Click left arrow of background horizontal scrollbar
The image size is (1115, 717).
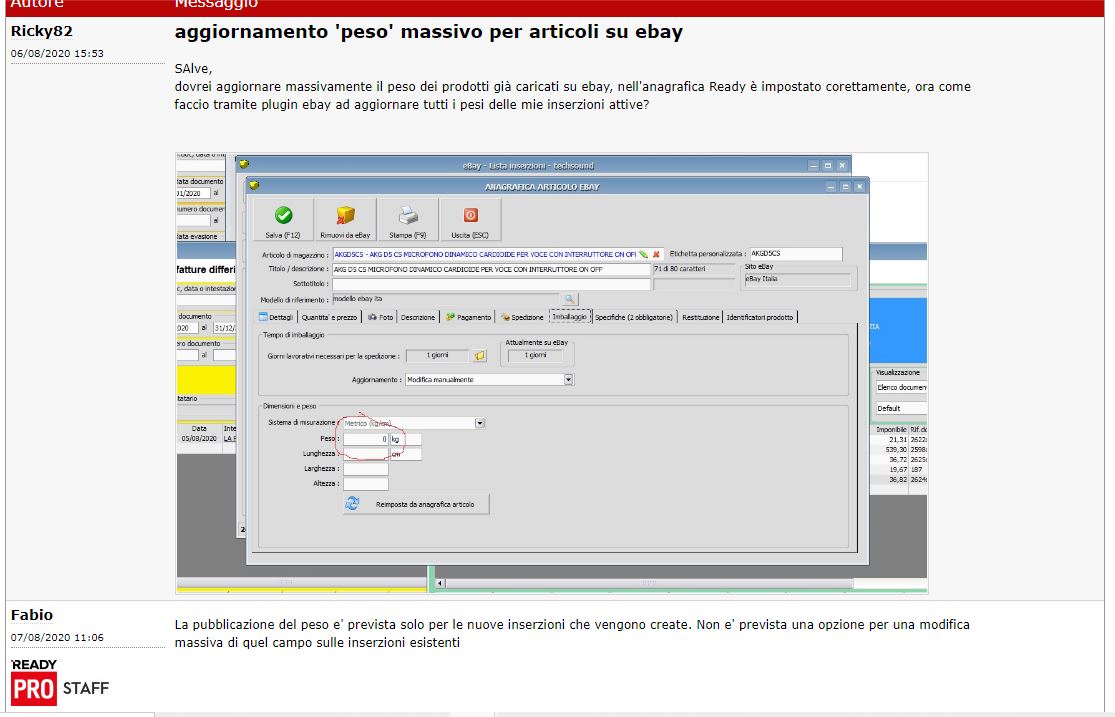click(440, 583)
